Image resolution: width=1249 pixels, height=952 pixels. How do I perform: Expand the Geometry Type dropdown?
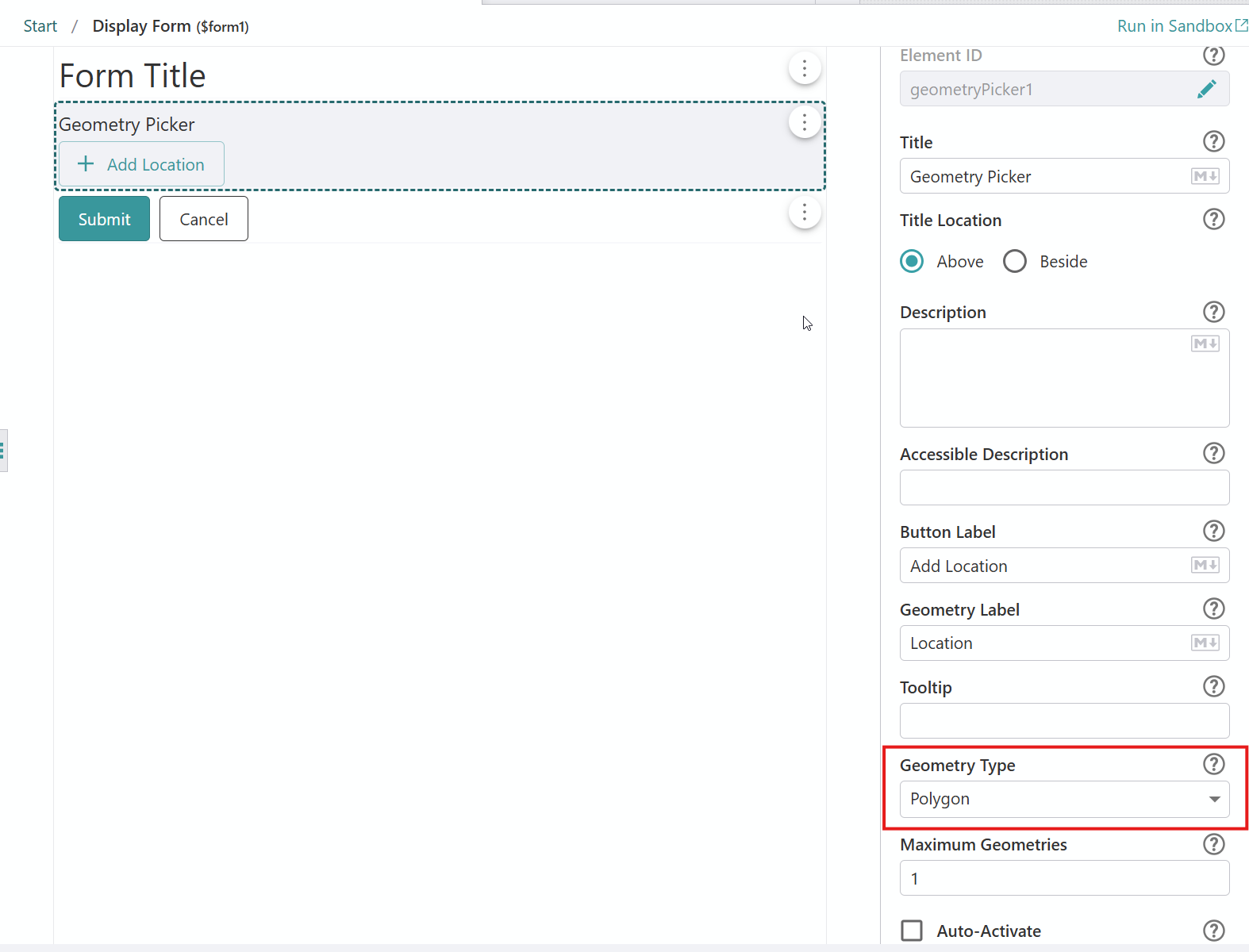point(1064,799)
